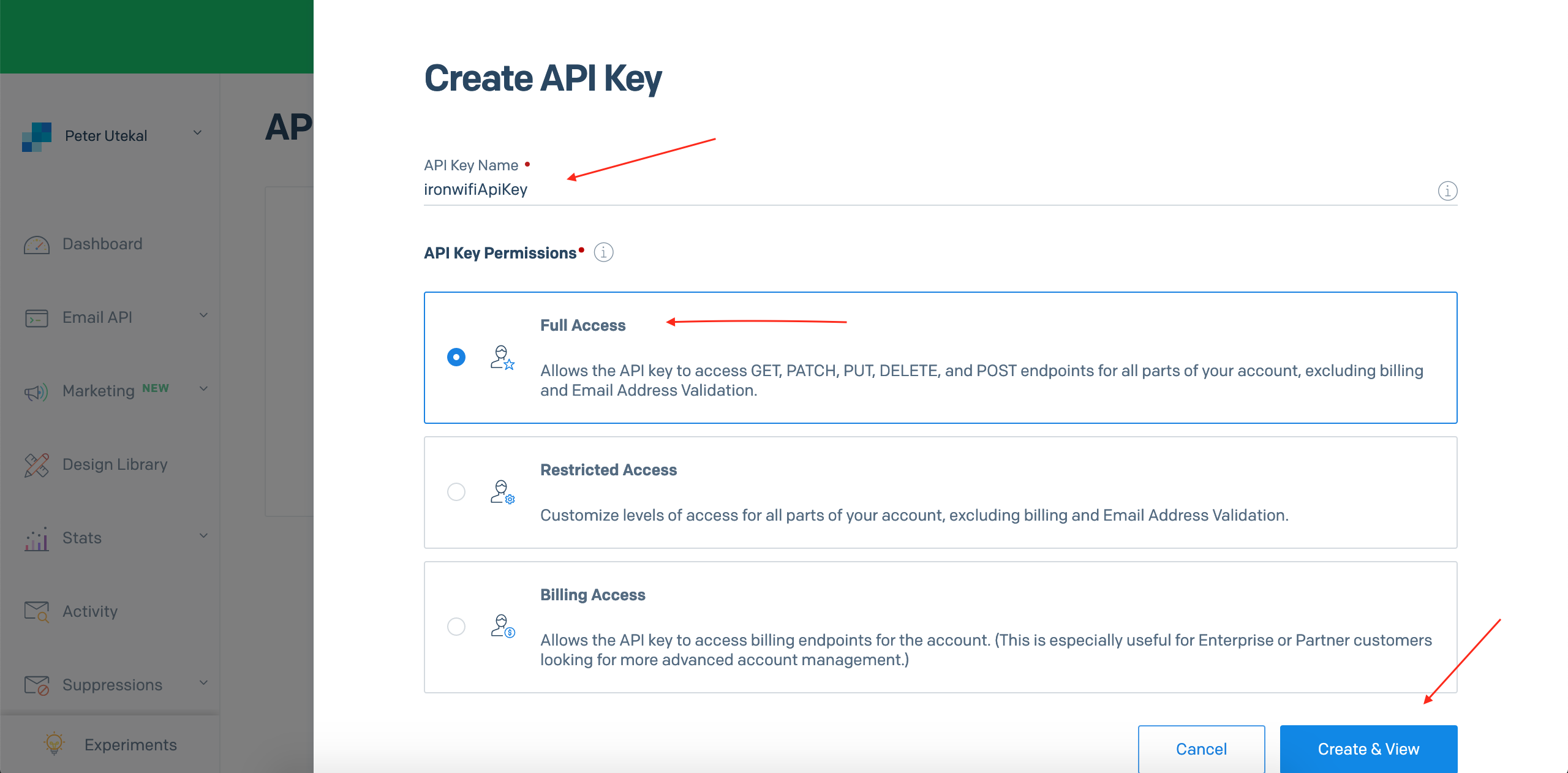This screenshot has height=773, width=1568.
Task: Click the info icon beside API Key Permissions
Action: click(x=603, y=252)
